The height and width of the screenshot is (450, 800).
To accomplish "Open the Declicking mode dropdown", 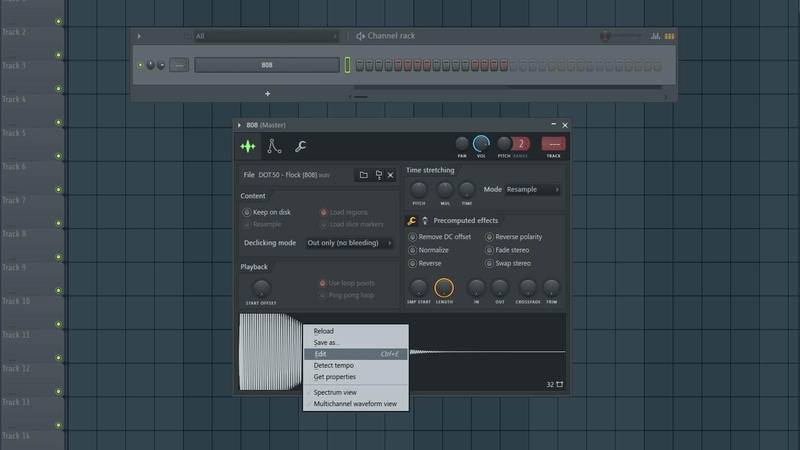I will [349, 243].
